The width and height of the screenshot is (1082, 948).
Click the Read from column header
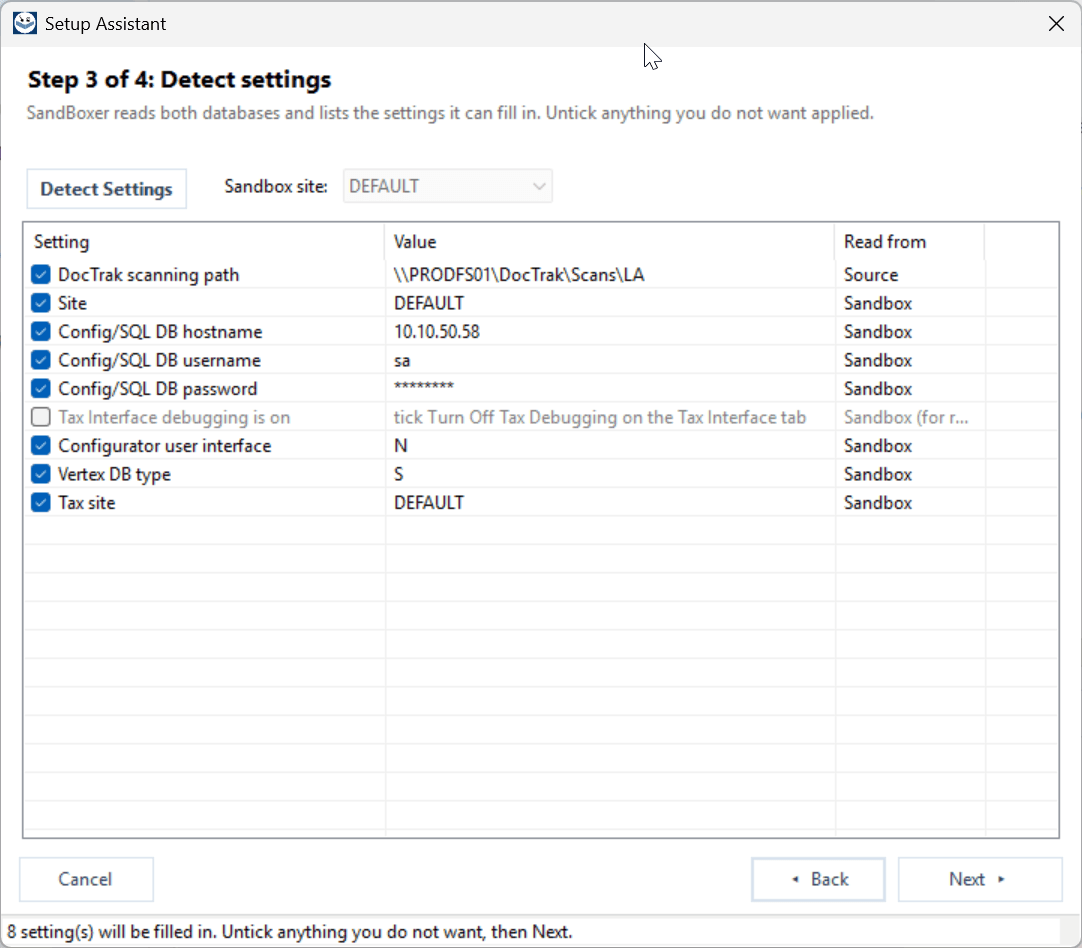point(910,242)
